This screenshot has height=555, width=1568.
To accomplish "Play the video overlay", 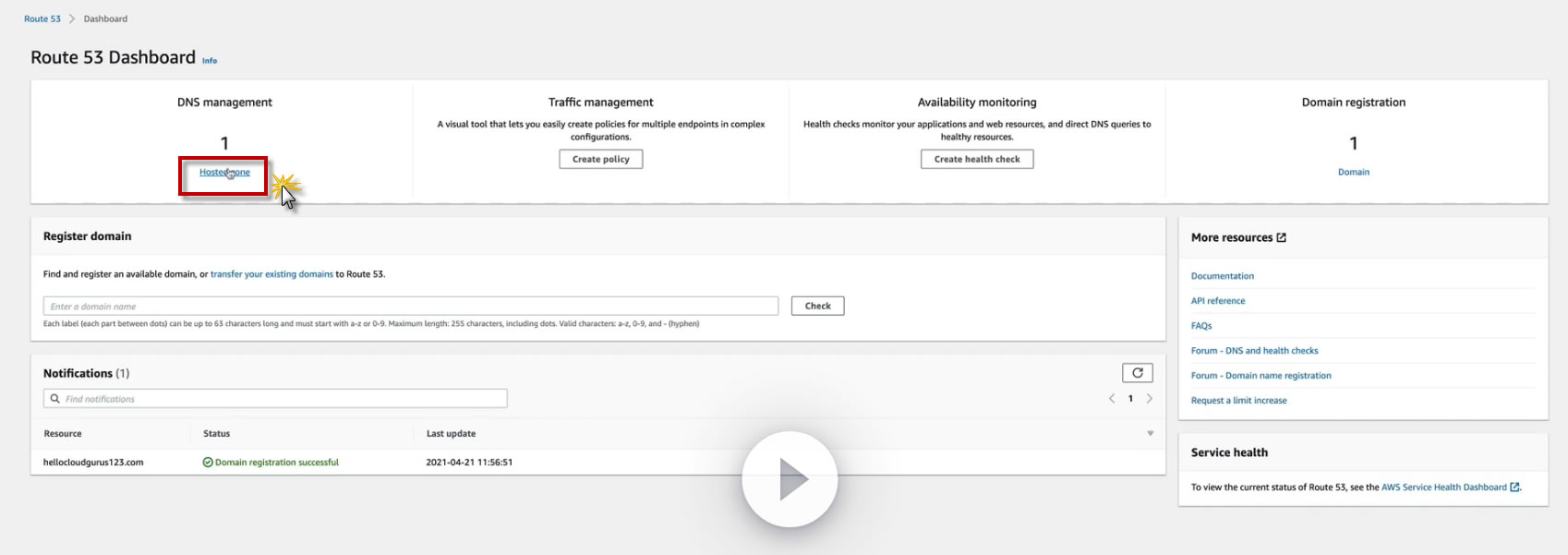I will pos(790,479).
